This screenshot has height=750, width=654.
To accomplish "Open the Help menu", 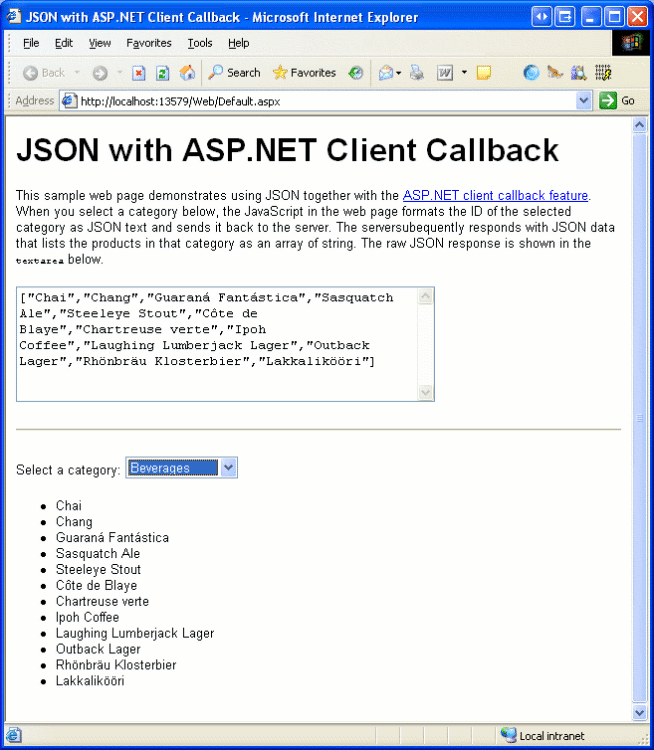I will 238,43.
